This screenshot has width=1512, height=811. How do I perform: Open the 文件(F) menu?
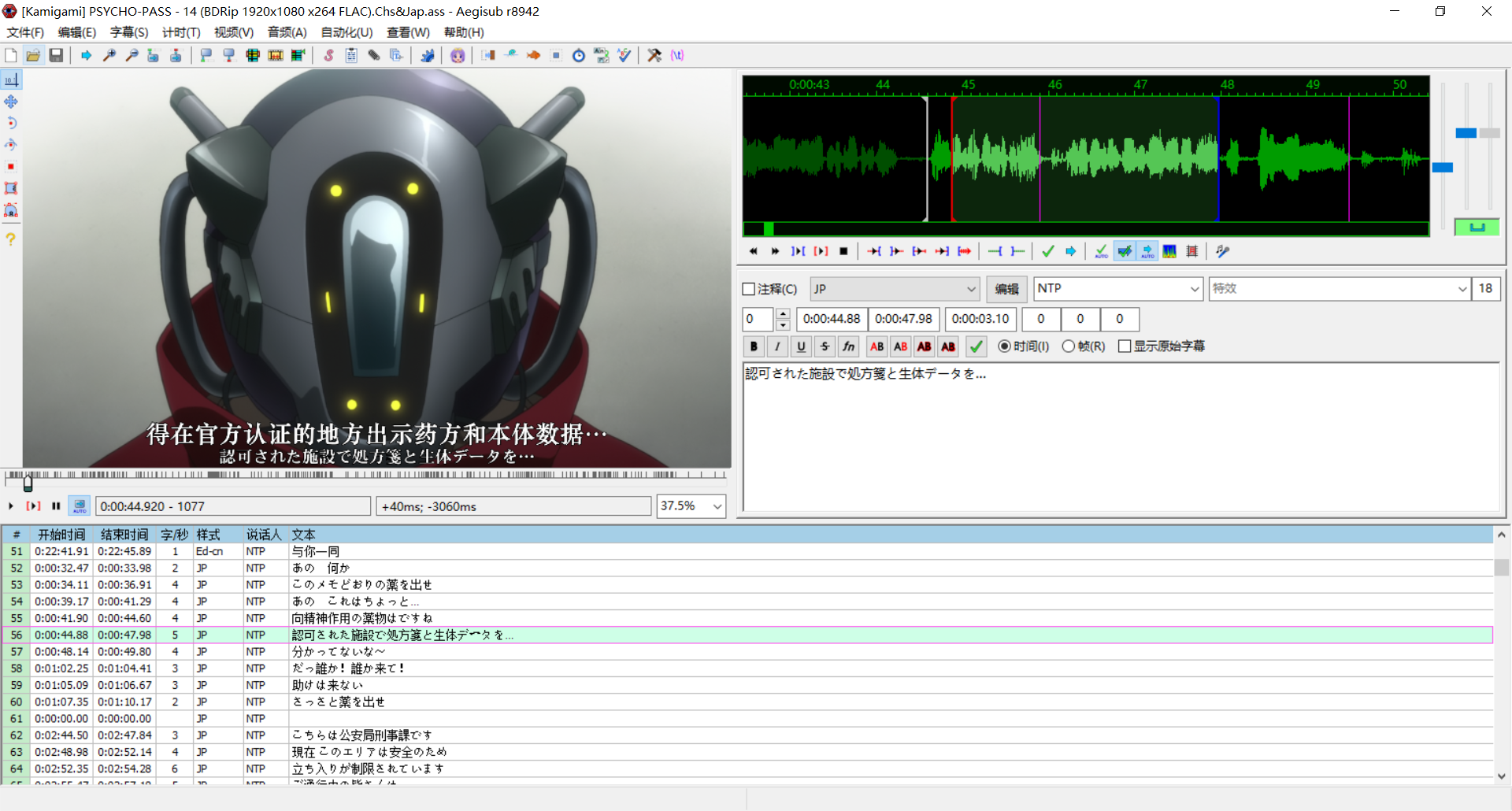point(25,32)
